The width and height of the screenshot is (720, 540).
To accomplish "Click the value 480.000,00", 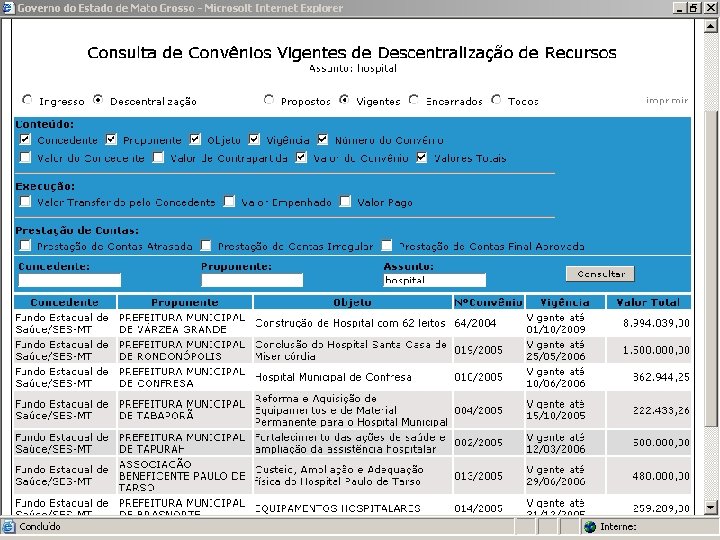I will 661,476.
